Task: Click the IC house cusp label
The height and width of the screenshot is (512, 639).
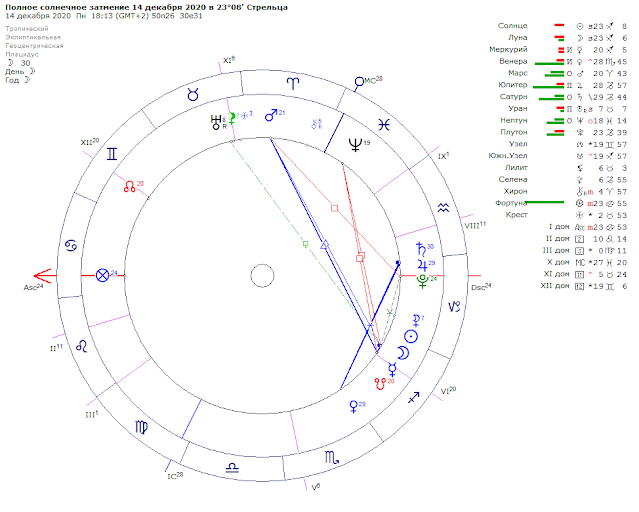Action: point(175,476)
